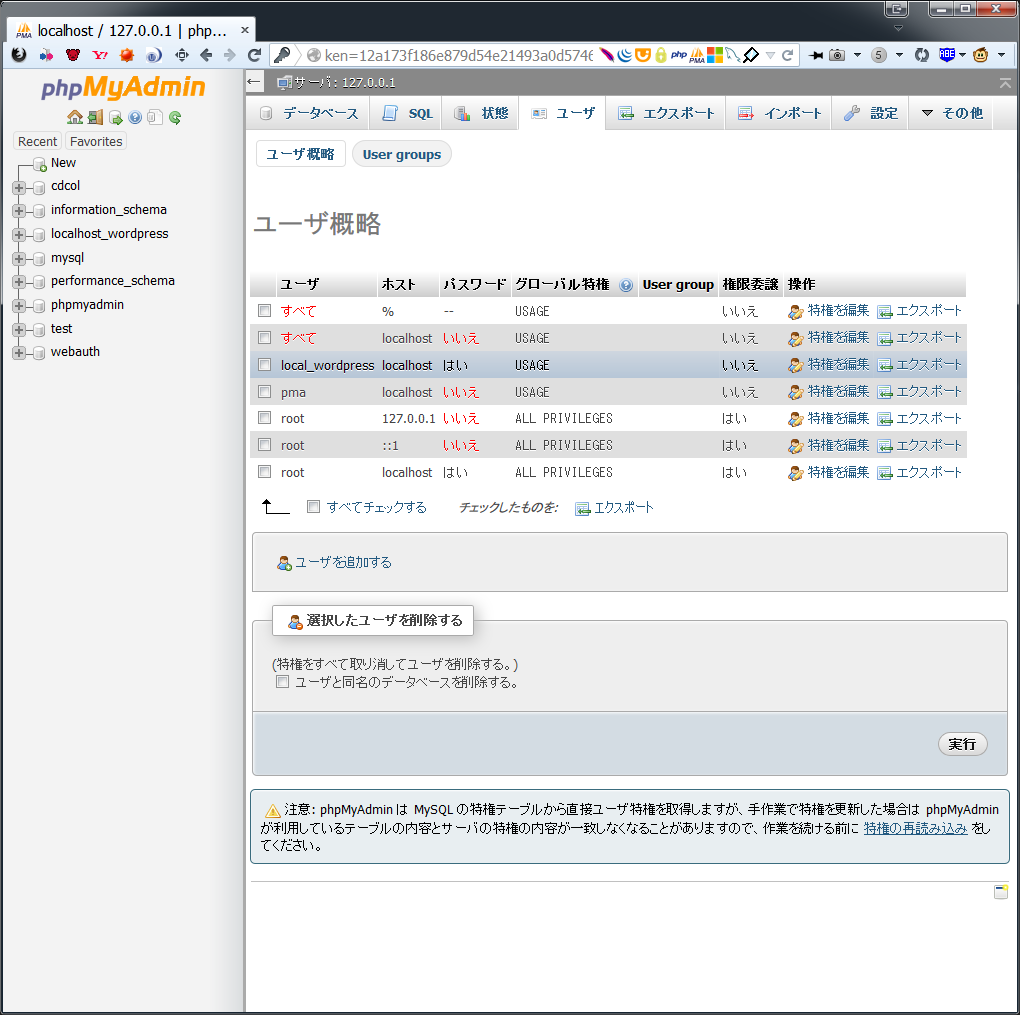Image resolution: width=1020 pixels, height=1015 pixels.
Task: Select the Recent button in sidebar
Action: pos(38,141)
